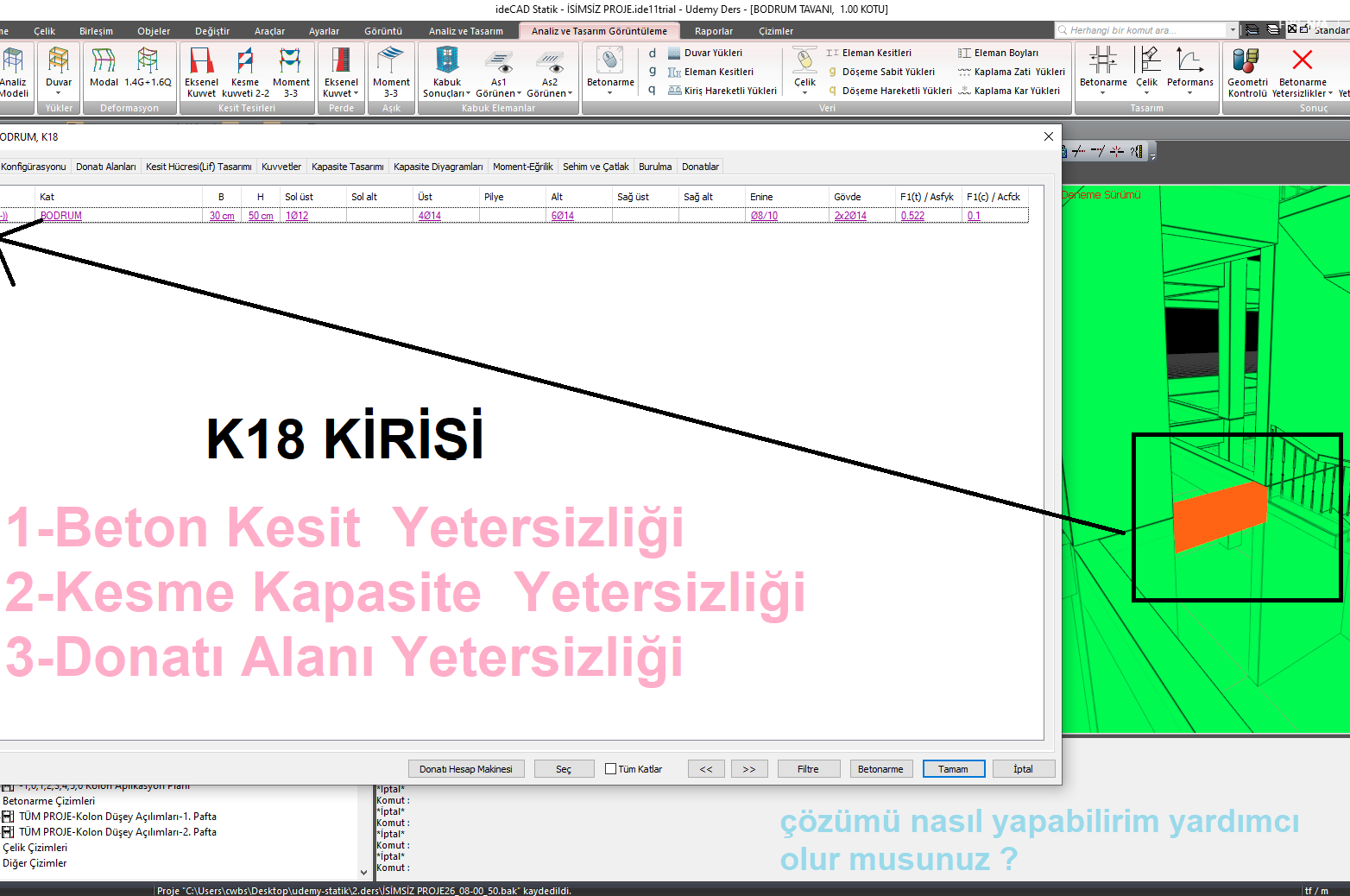Show Döşeme Hareketli Yükleri

(889, 91)
